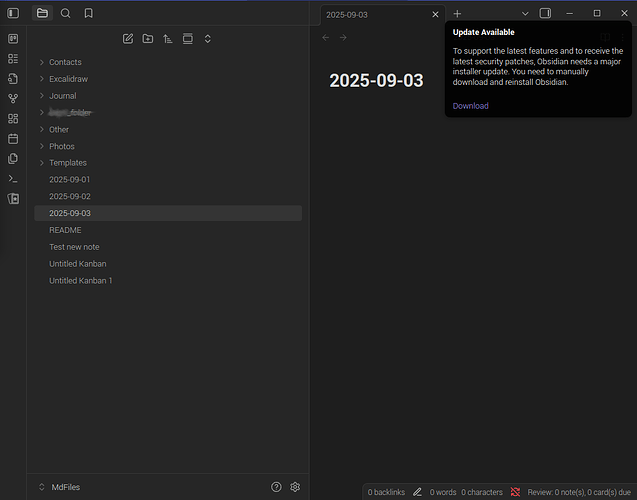637x500 pixels.
Task: Select the 2025-09-03 note in file list
Action: click(168, 213)
